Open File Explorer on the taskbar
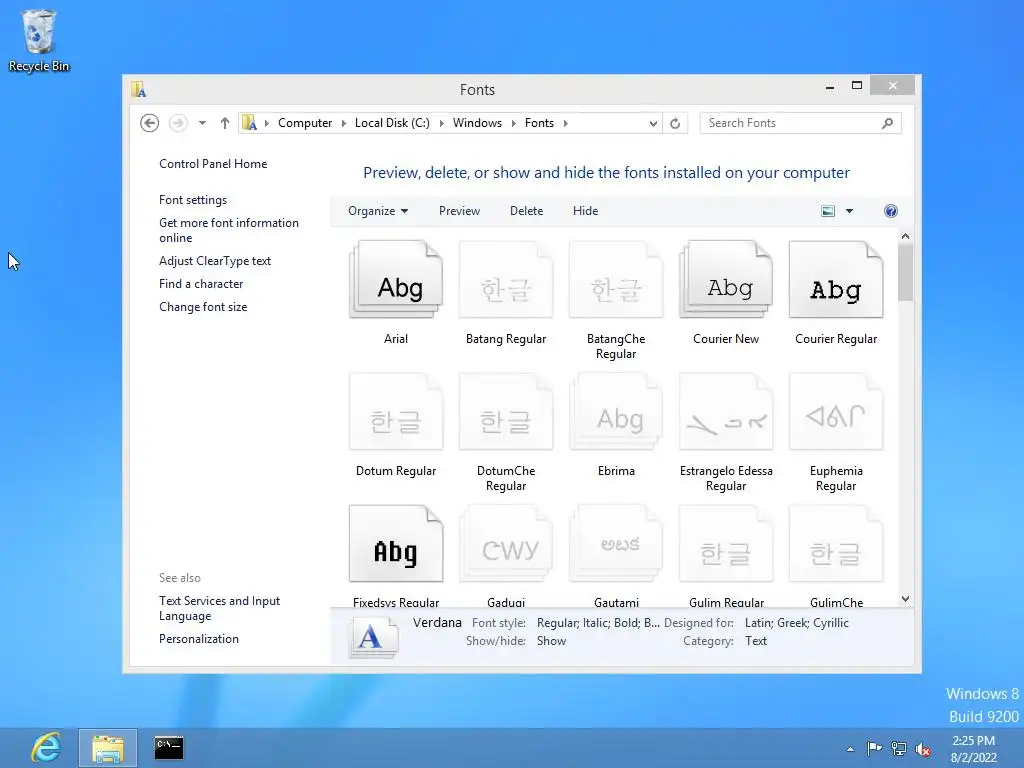1024x768 pixels. point(108,748)
